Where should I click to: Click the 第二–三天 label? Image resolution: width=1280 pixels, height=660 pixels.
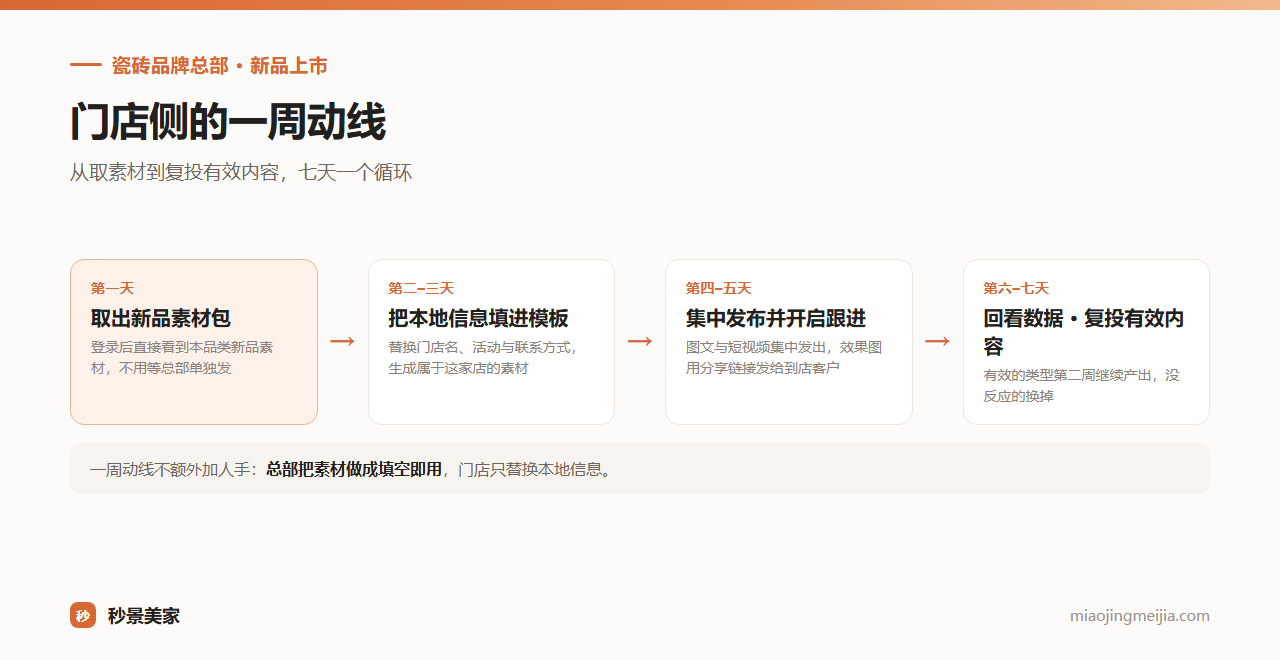[x=421, y=288]
